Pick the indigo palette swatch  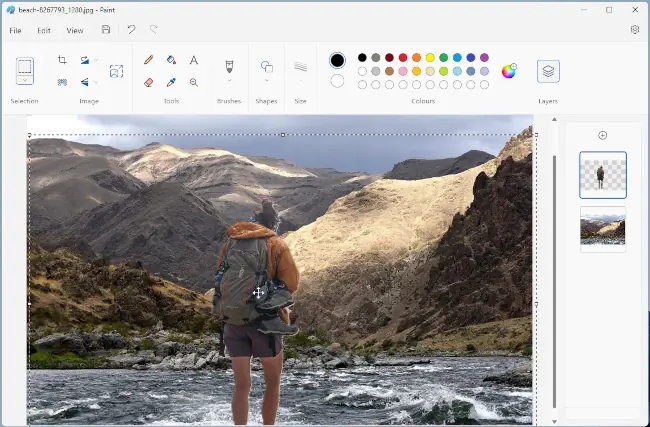point(471,58)
